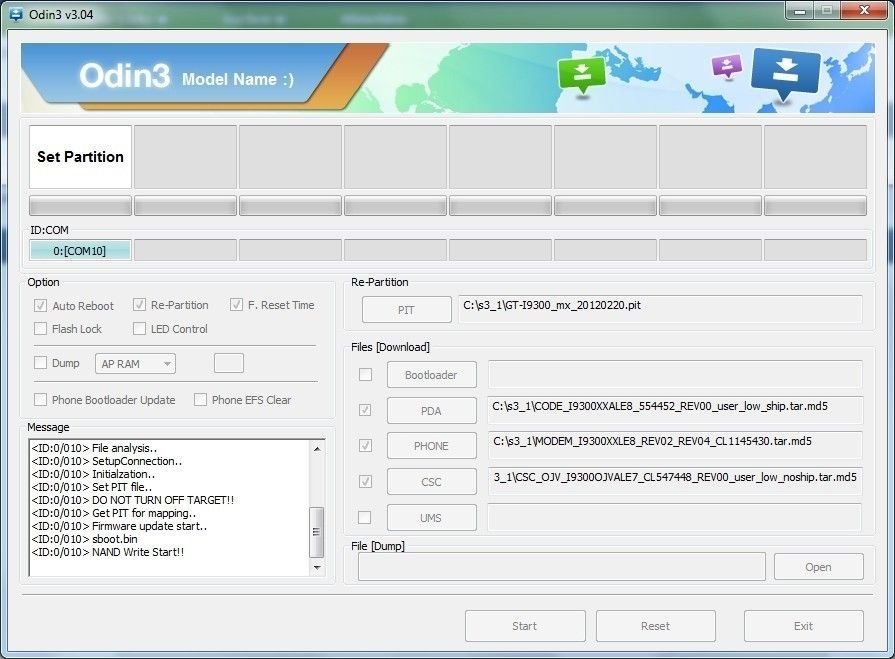
Task: Click the UMS file button
Action: pyautogui.click(x=432, y=518)
